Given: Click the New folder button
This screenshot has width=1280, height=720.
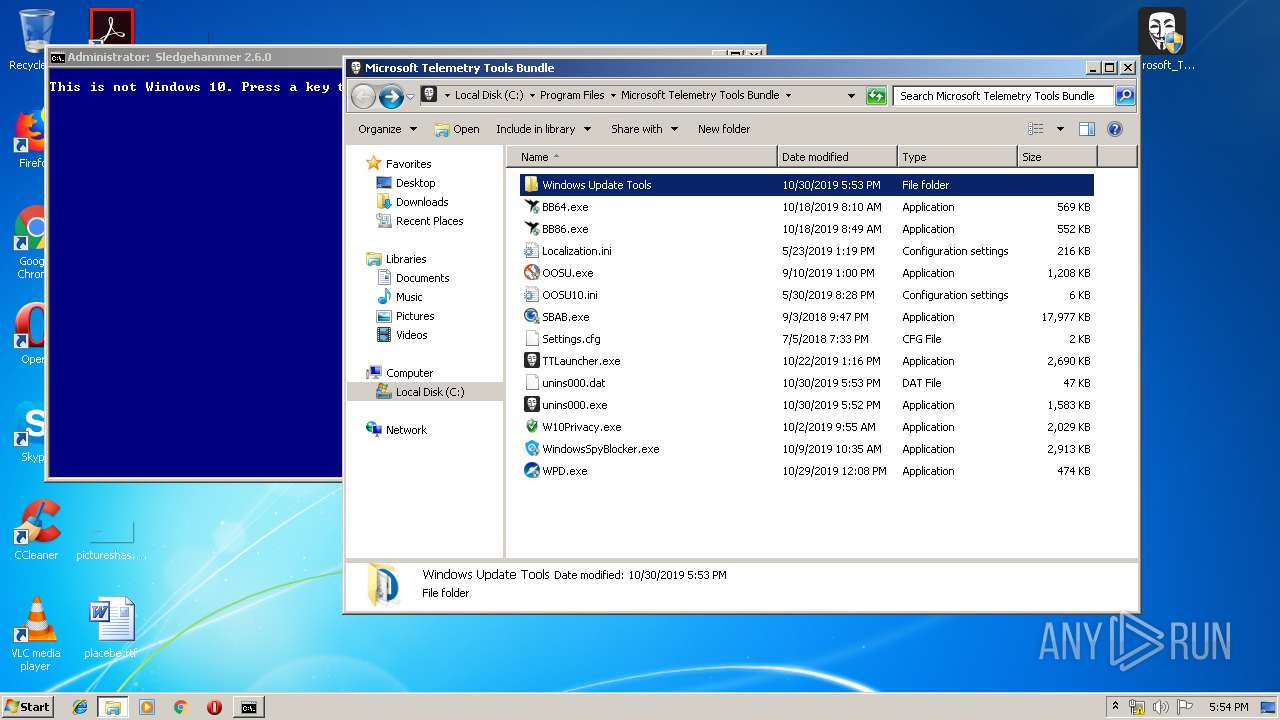Looking at the screenshot, I should coord(724,129).
